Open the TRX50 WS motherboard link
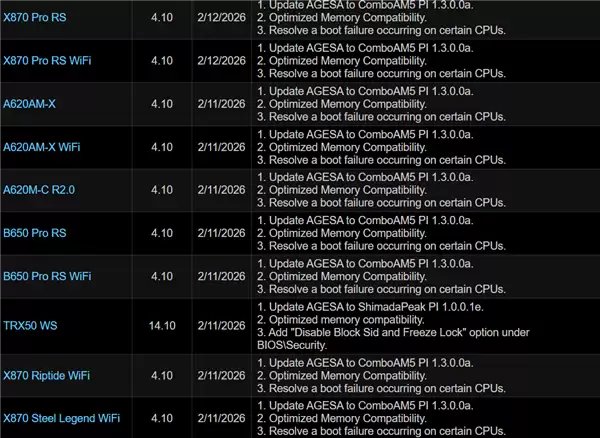Image resolution: width=600 pixels, height=438 pixels. click(31, 325)
